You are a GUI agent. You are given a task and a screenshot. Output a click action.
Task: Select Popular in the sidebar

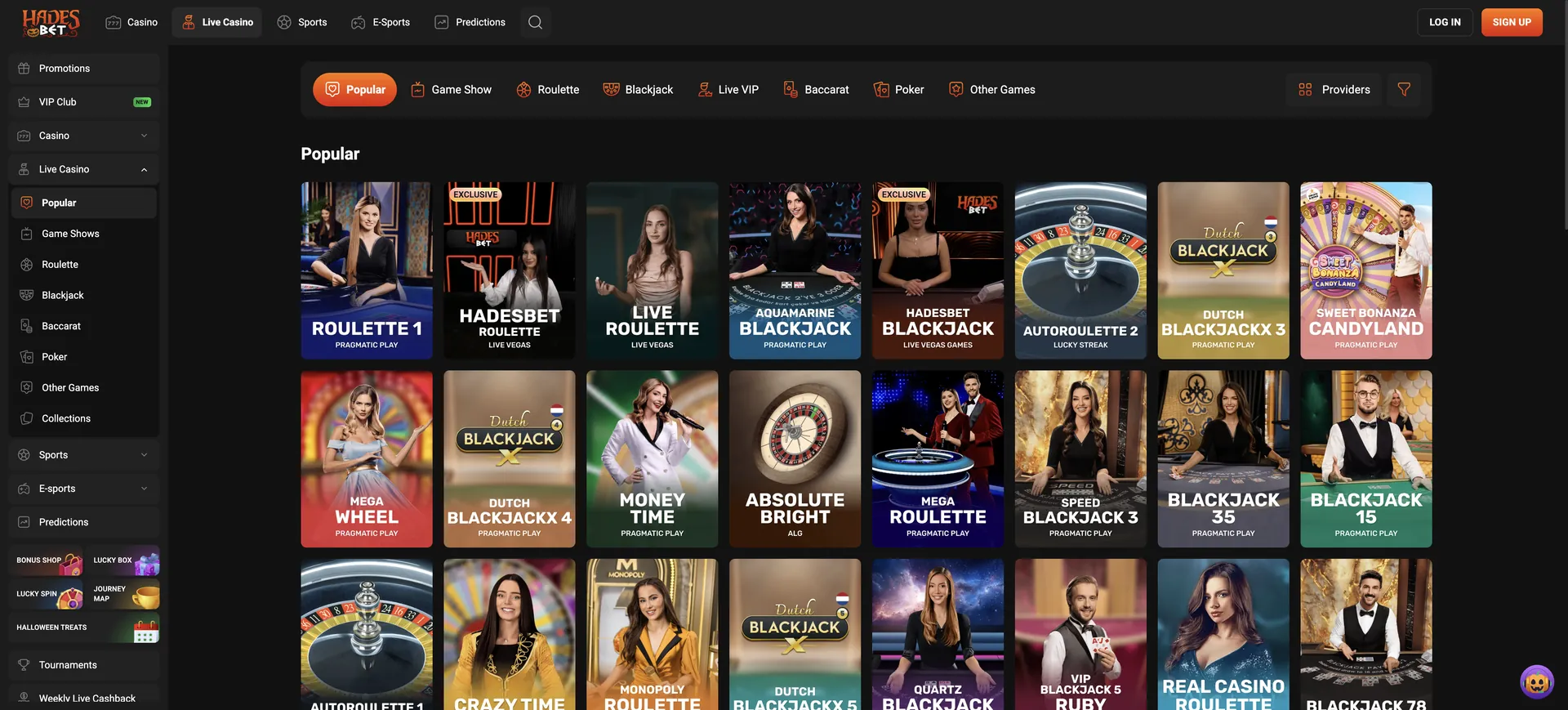coord(84,203)
